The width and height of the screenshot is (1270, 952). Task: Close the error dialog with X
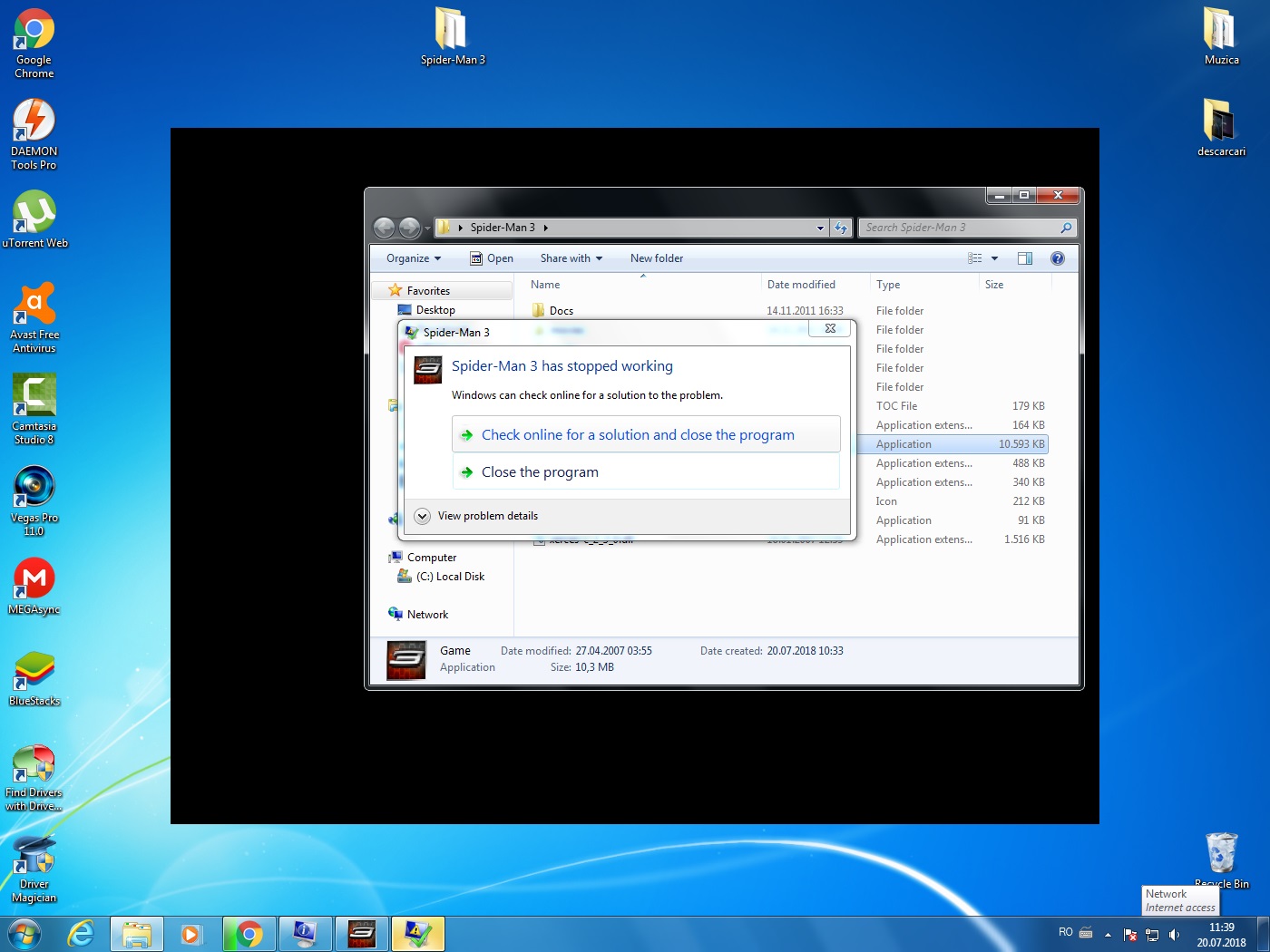830,328
